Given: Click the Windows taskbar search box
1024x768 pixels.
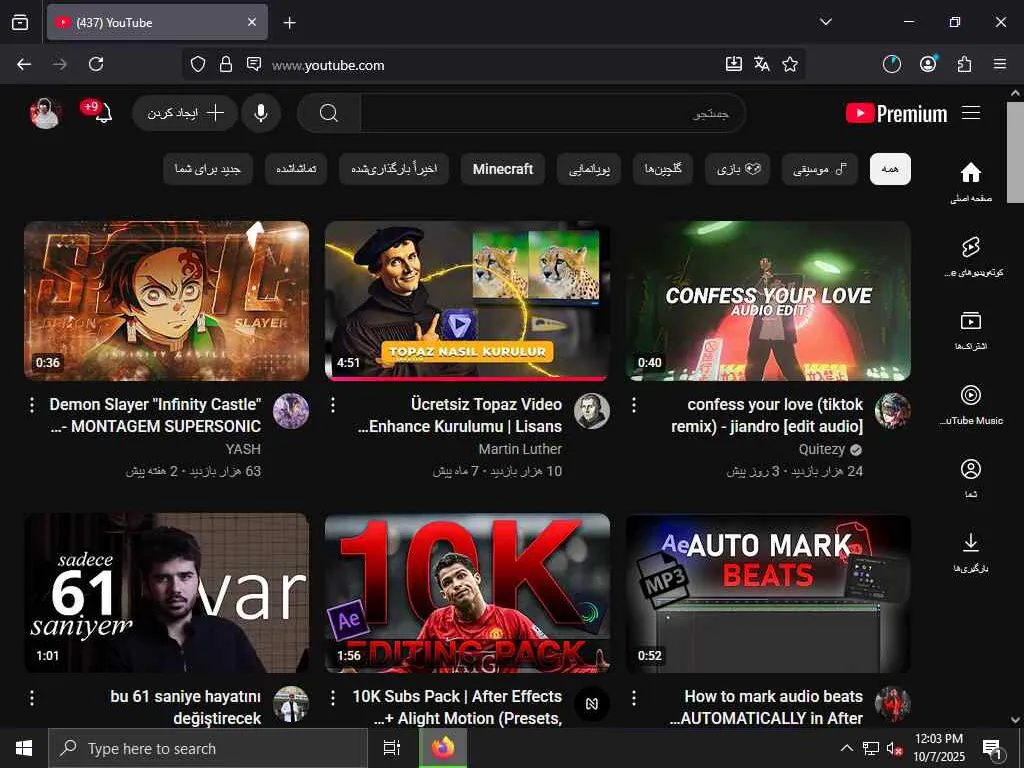Looking at the screenshot, I should [x=208, y=748].
